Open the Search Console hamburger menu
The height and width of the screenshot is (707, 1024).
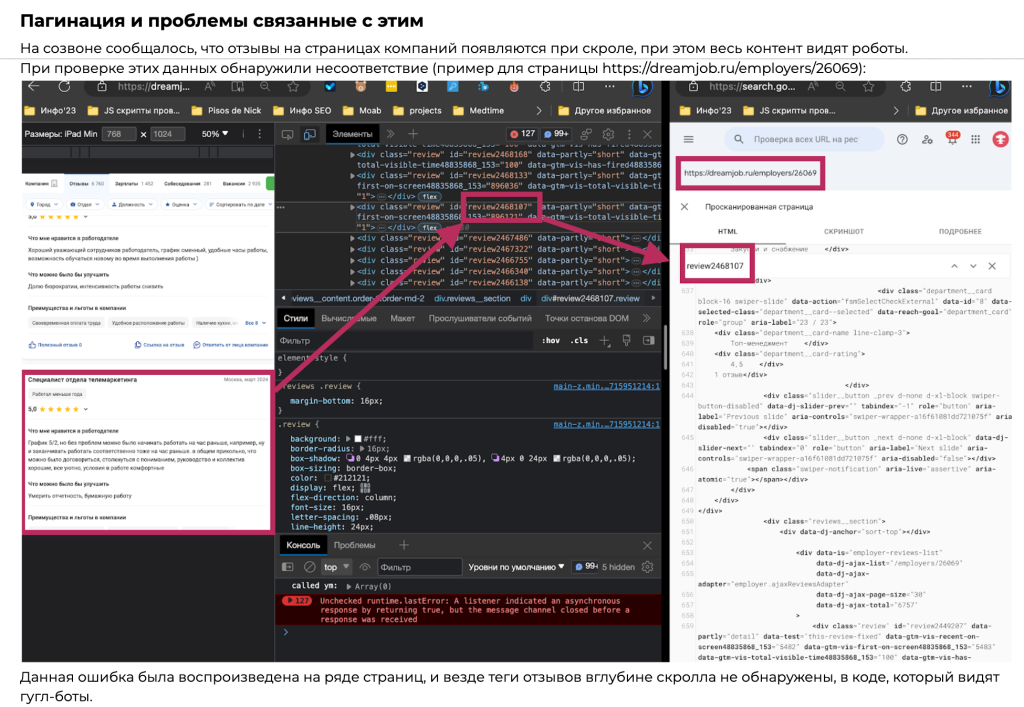tap(688, 139)
